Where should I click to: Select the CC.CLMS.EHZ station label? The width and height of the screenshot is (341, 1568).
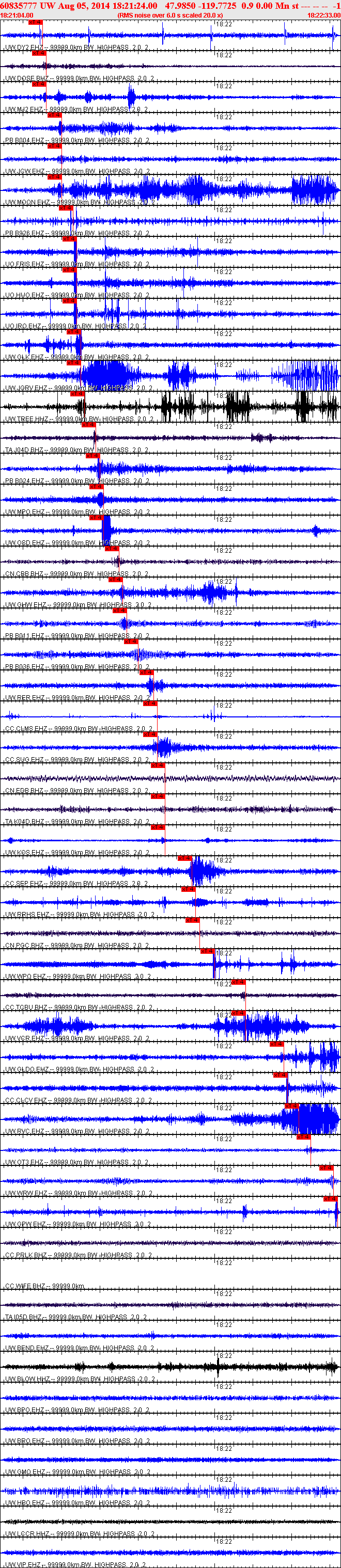point(26,730)
